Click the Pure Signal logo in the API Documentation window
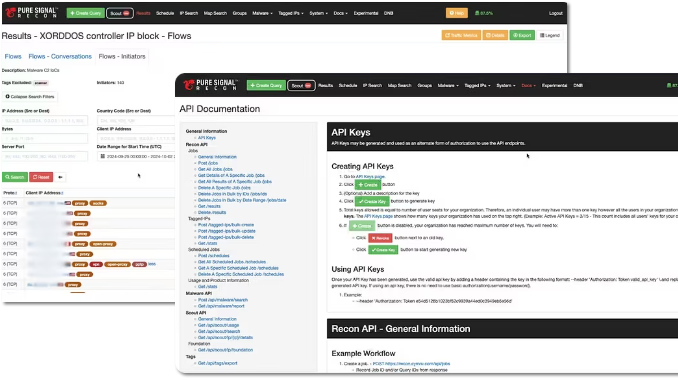Screen dimensions: 678x381 pos(211,85)
